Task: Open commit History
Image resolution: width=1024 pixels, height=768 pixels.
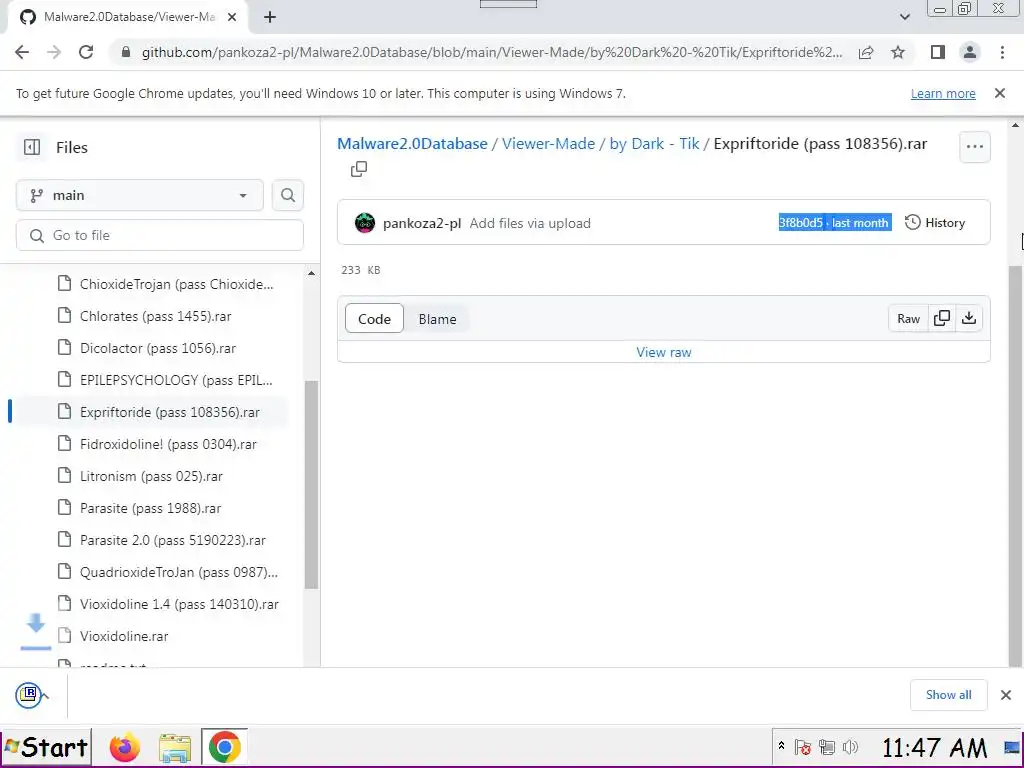Action: (x=935, y=223)
